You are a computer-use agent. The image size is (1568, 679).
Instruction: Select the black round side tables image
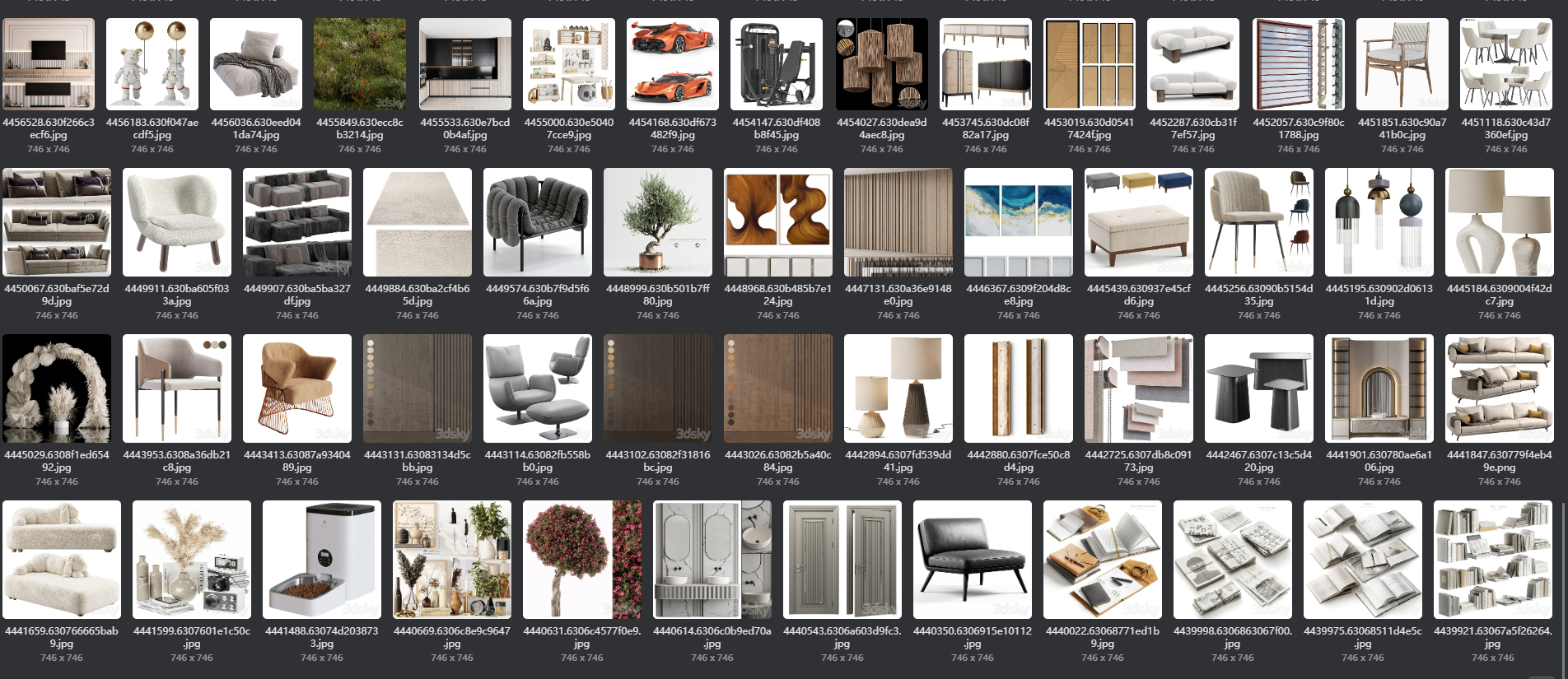click(x=1258, y=388)
